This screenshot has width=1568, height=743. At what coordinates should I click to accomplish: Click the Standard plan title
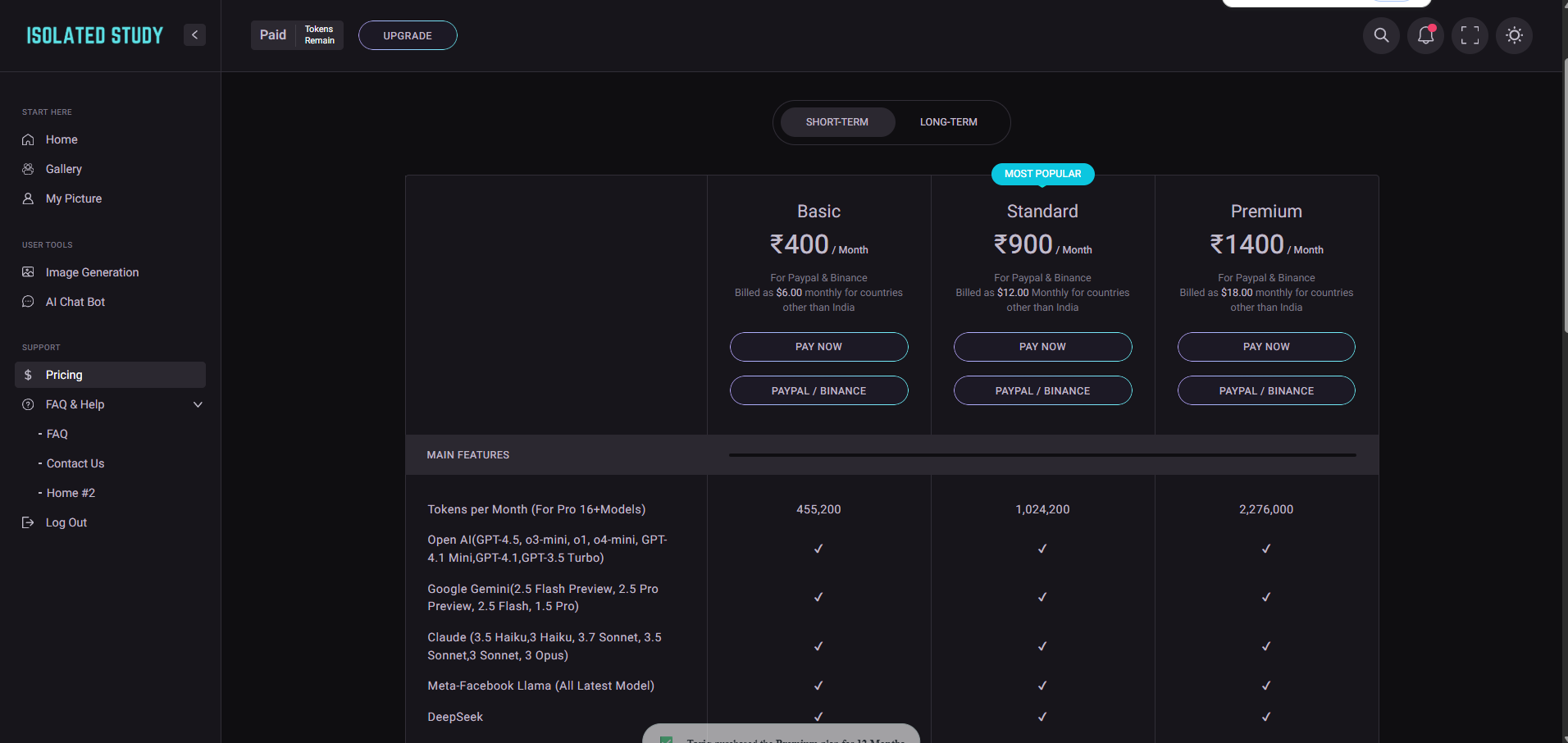1042,212
